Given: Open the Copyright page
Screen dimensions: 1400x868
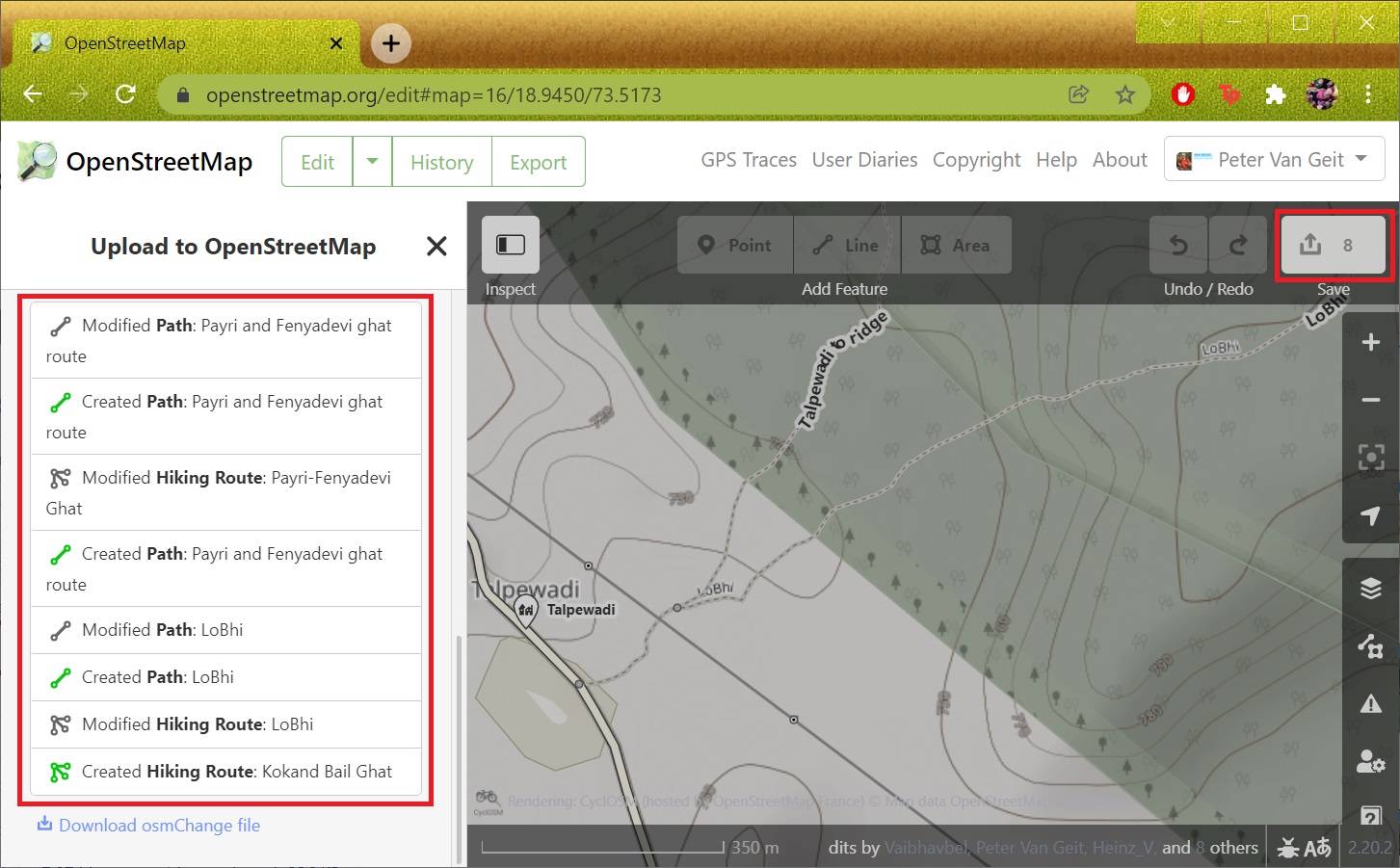Looking at the screenshot, I should [x=976, y=160].
